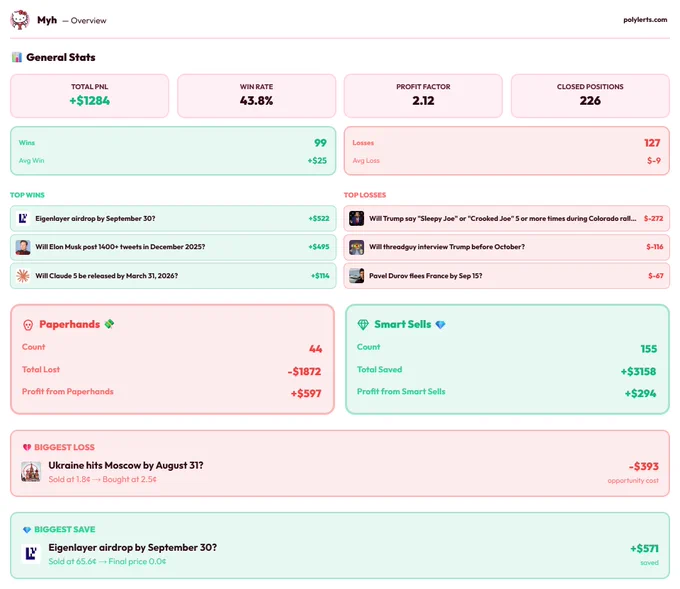Click the Total PNL card showing +$1284
The image size is (680, 589).
pos(89,96)
